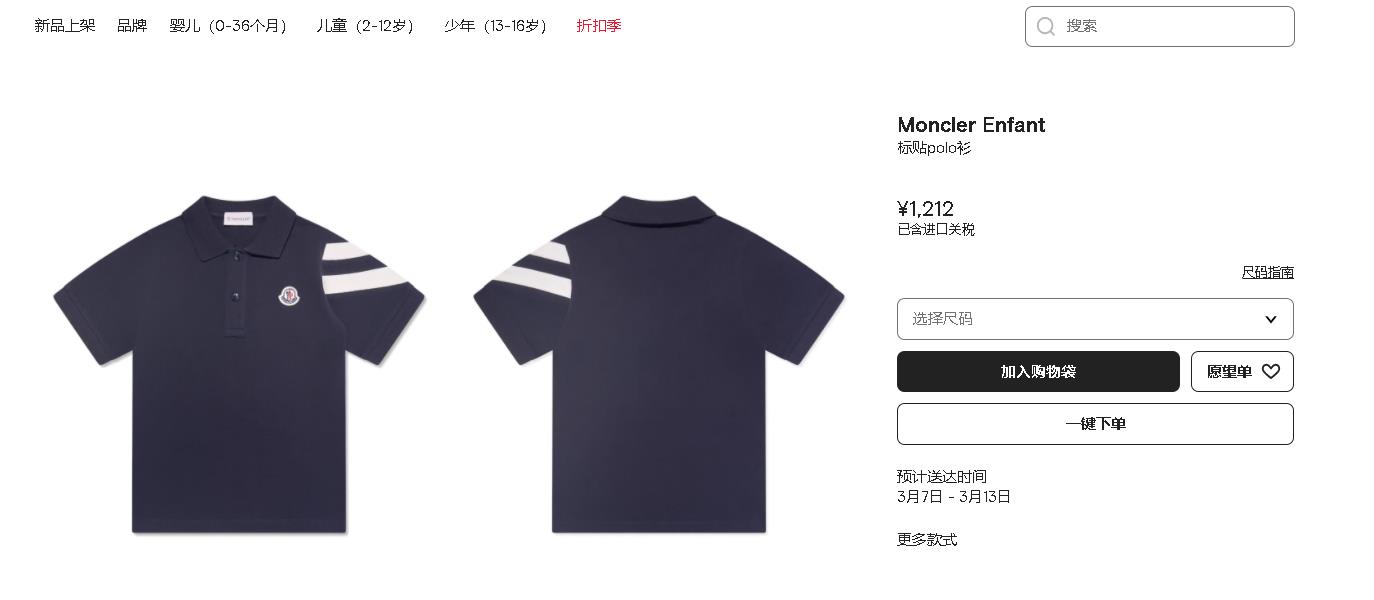
Task: Click the size dropdown chevron arrow
Action: coord(1271,319)
